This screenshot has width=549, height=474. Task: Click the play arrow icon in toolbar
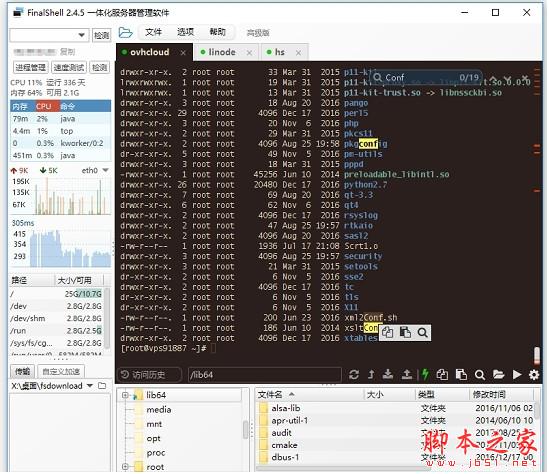click(517, 375)
